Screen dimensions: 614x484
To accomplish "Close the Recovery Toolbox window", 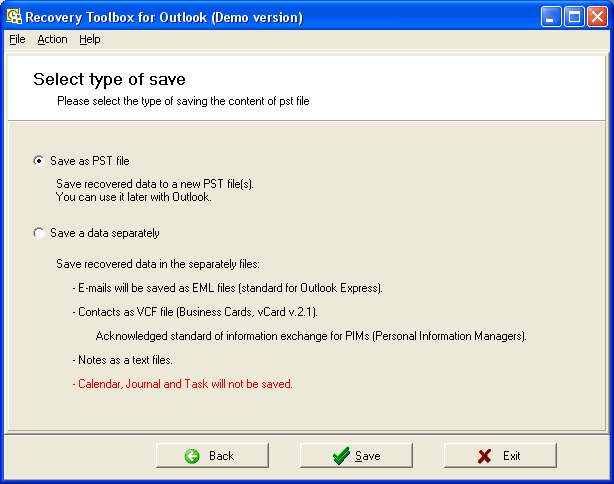I will (597, 17).
